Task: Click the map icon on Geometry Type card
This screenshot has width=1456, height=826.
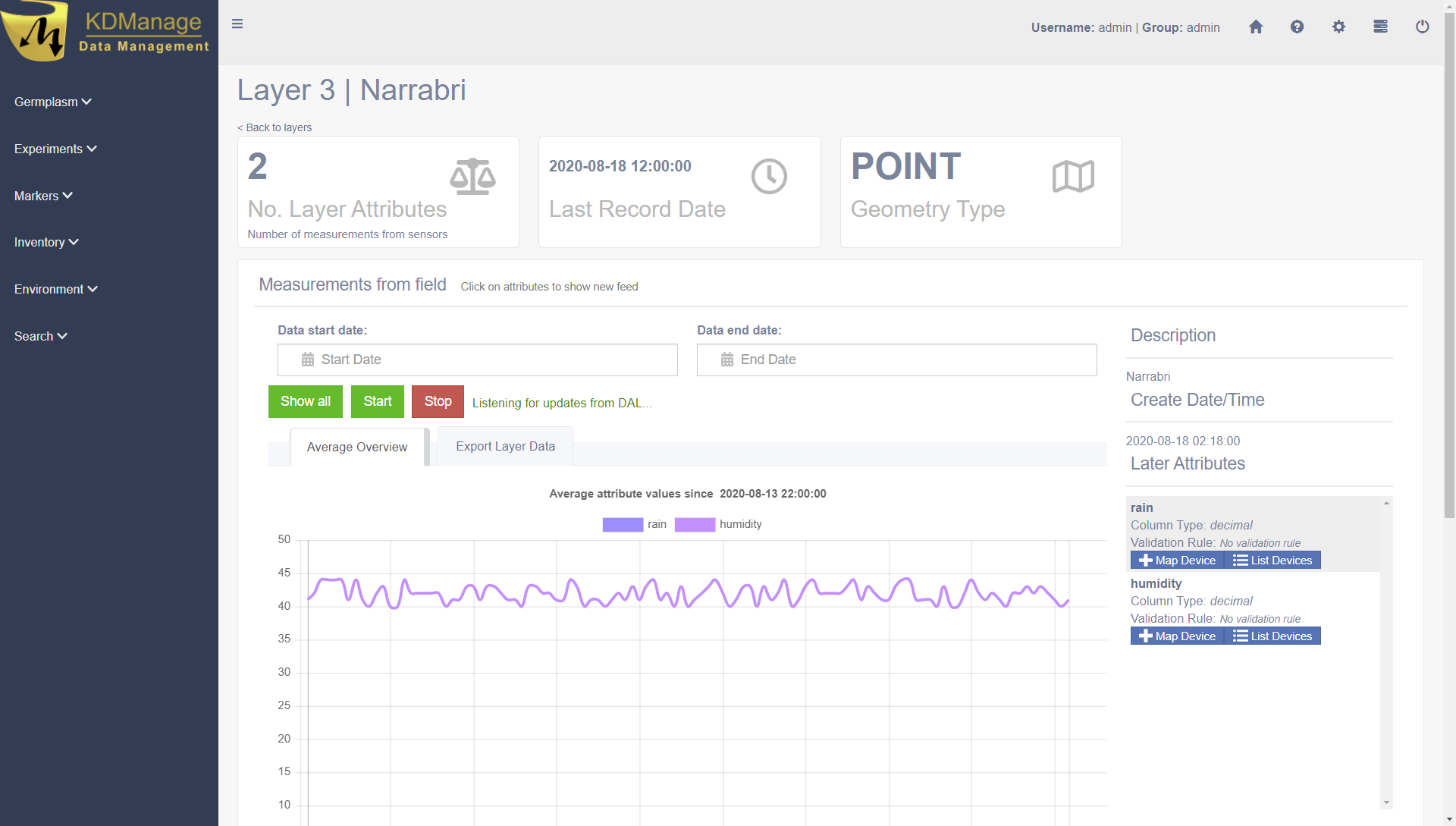Action: pyautogui.click(x=1073, y=177)
